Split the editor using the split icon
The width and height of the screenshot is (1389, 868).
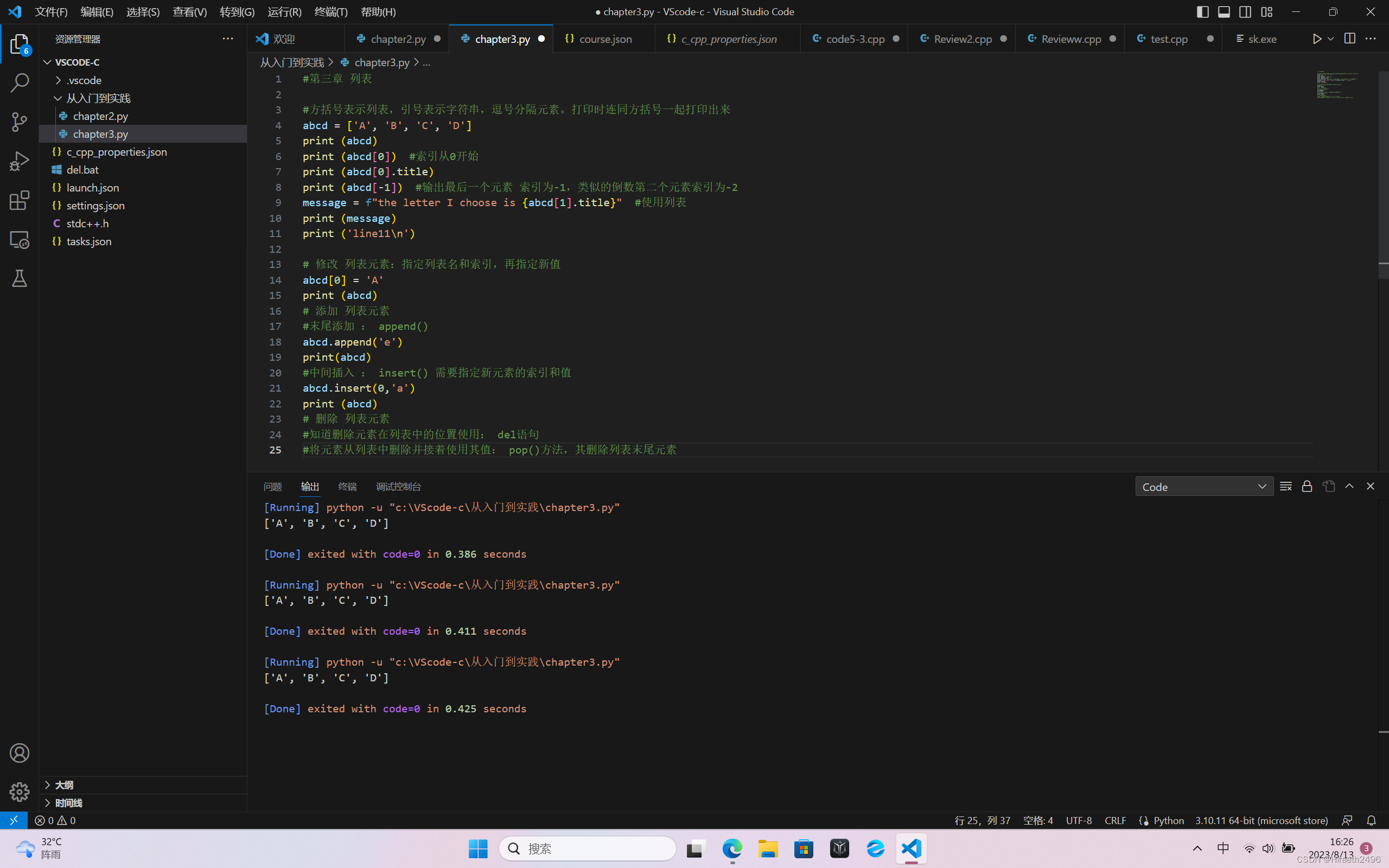point(1349,39)
